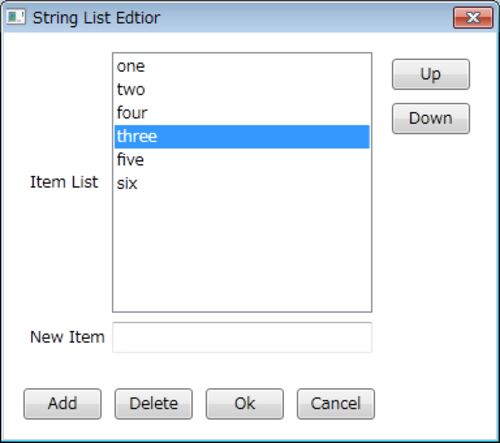Confirm changes with the Ok button
500x443 pixels.
[245, 404]
